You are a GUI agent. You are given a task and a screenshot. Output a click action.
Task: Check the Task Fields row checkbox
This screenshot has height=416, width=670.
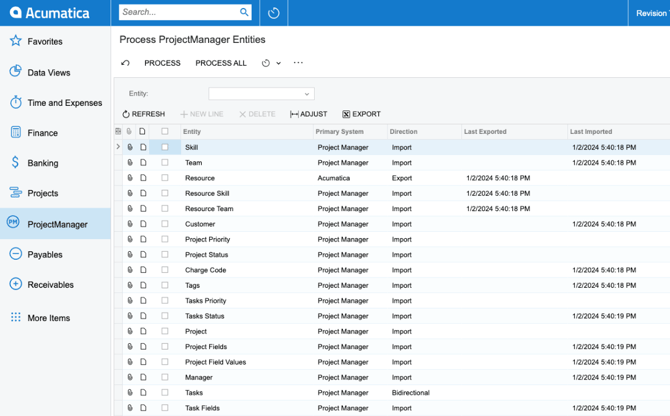point(165,407)
